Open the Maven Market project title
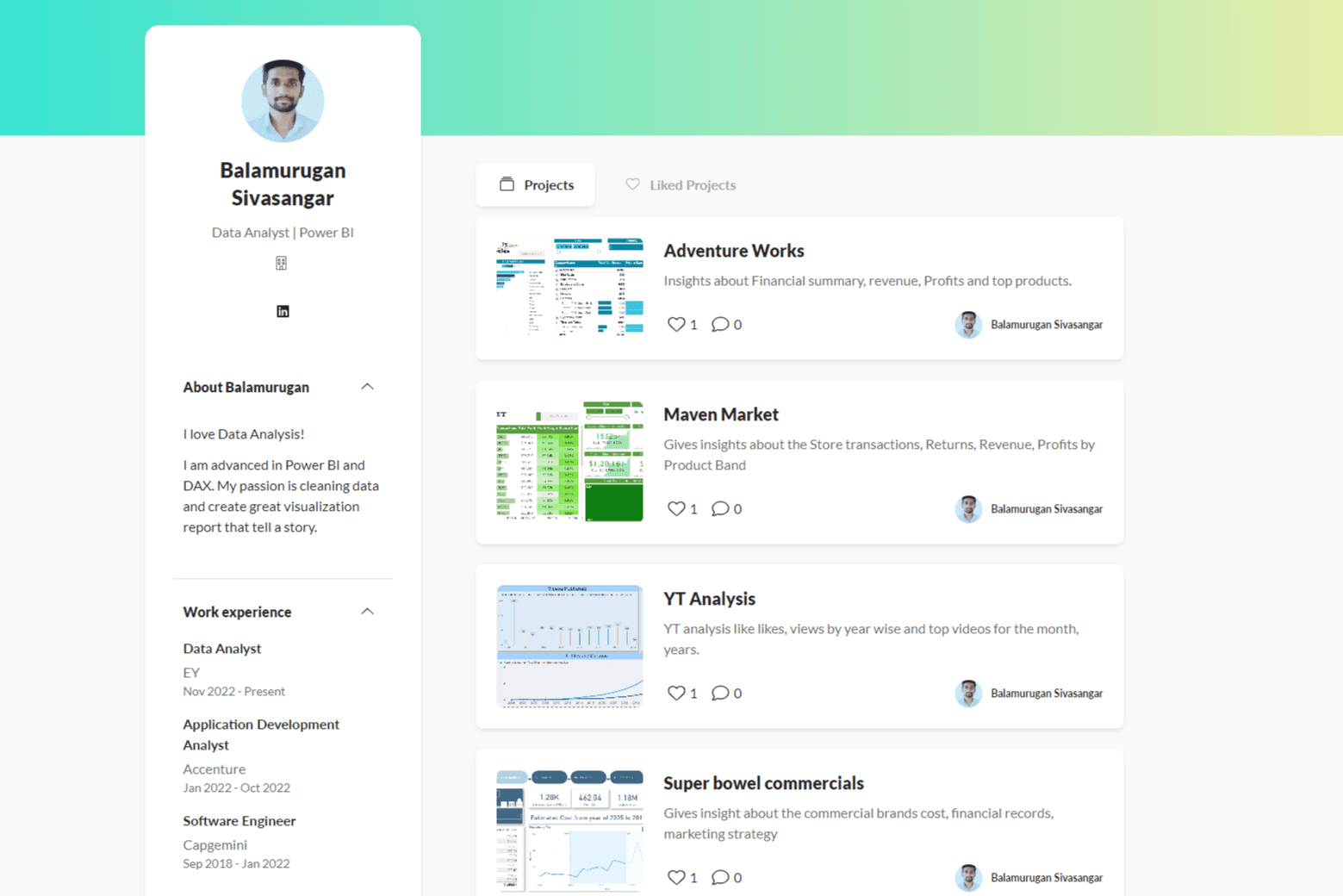 [x=721, y=414]
